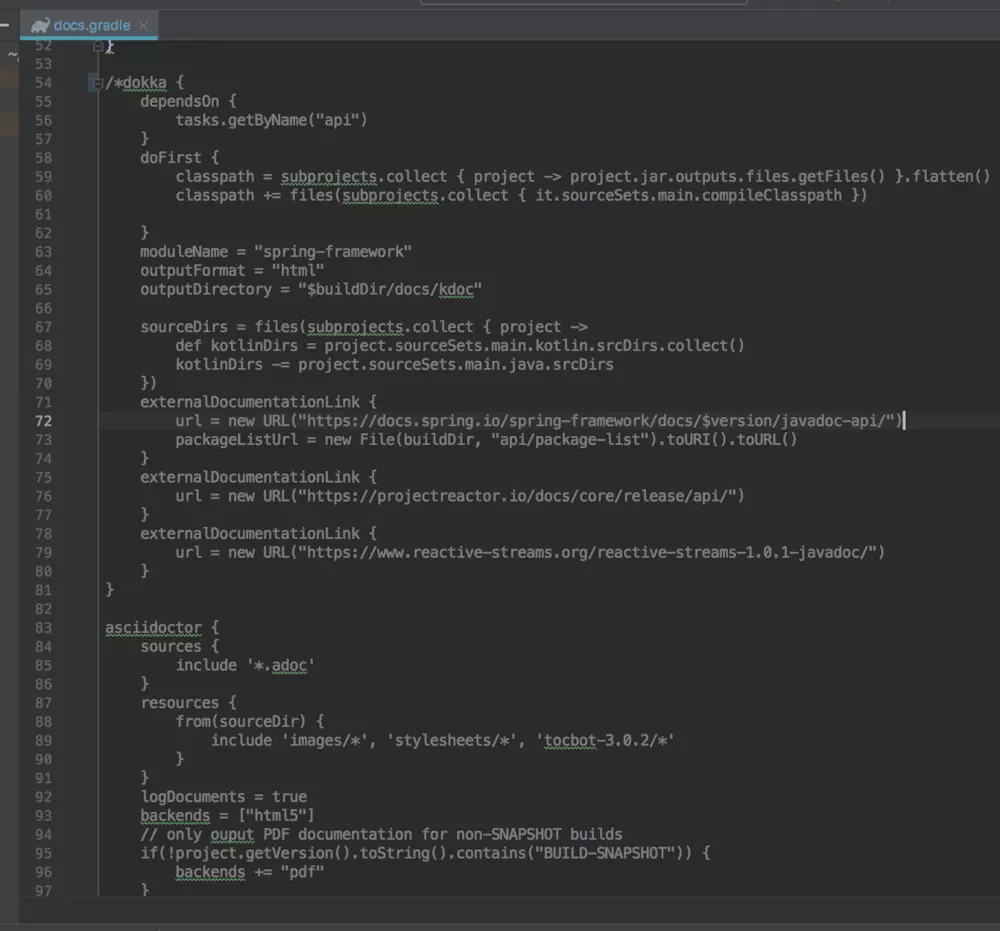This screenshot has width=1000, height=931.
Task: Select line number 72 in the gutter
Action: click(x=43, y=421)
